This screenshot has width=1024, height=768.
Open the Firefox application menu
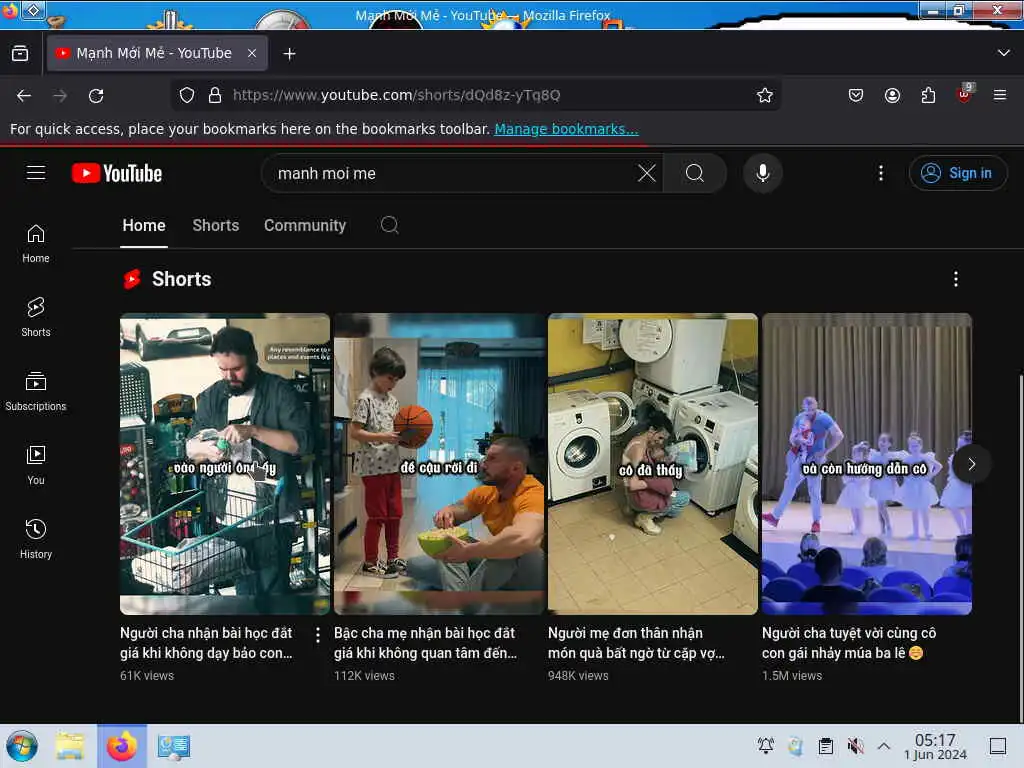(1000, 95)
